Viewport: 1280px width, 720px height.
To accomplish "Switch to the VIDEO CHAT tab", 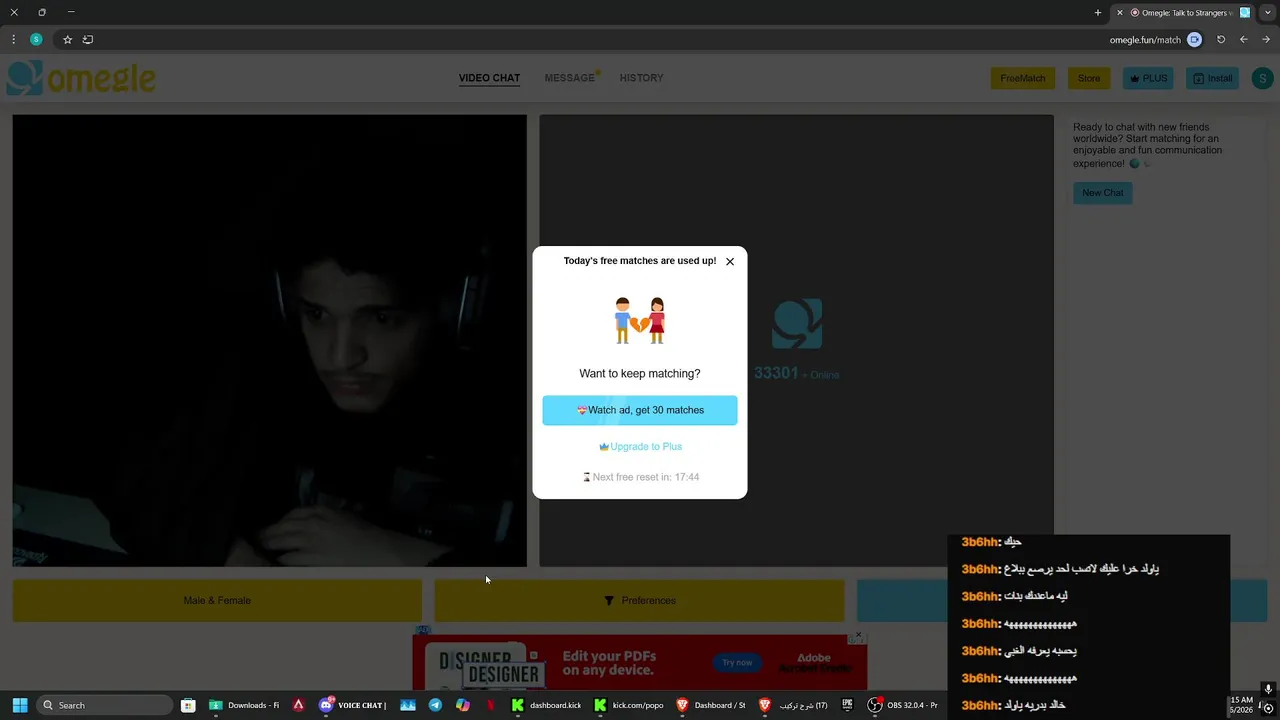I will click(489, 78).
